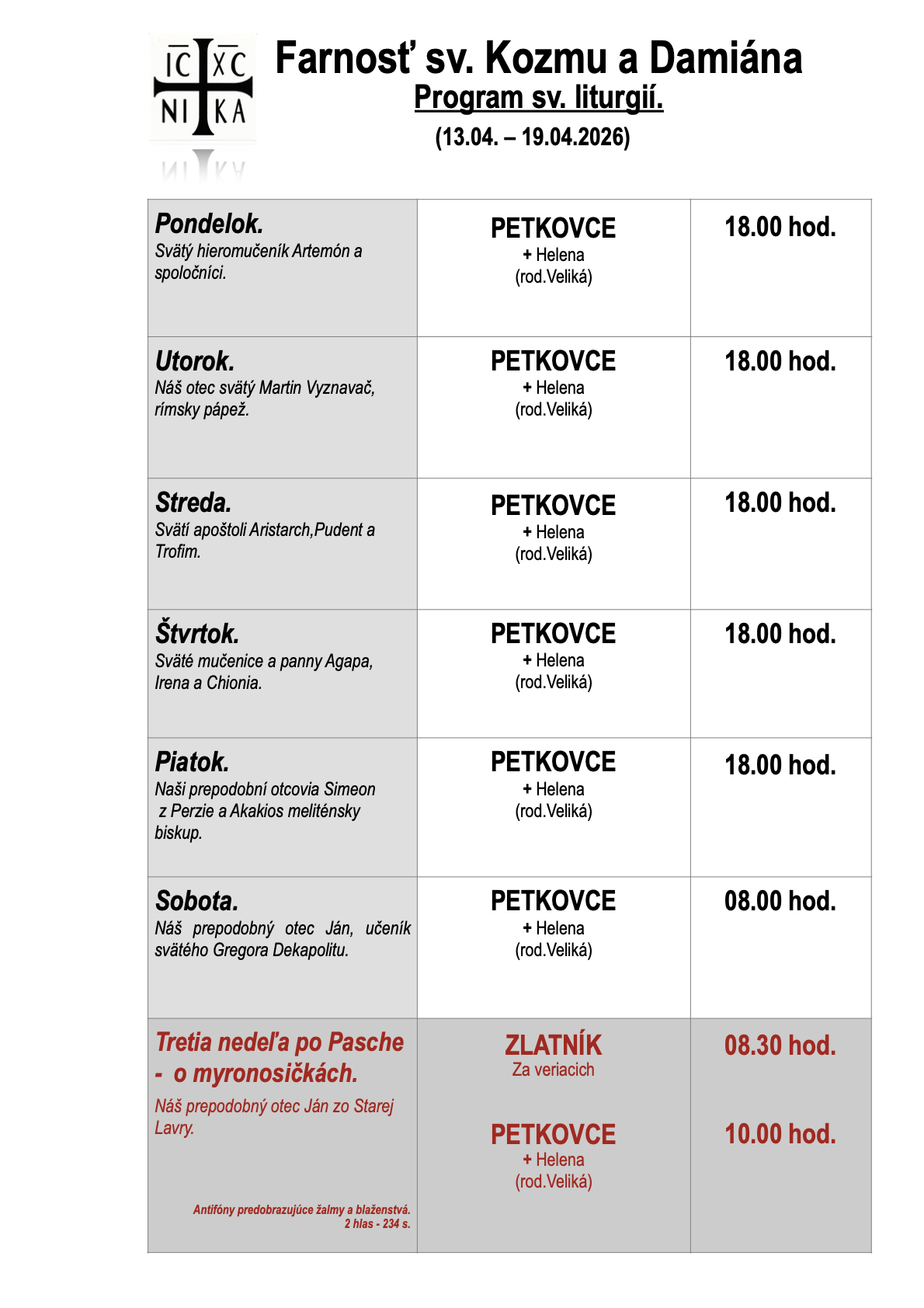Click the red "Tretia nedeľa po Pasche" heading
This screenshot has height=1308, width=924.
(x=280, y=1042)
